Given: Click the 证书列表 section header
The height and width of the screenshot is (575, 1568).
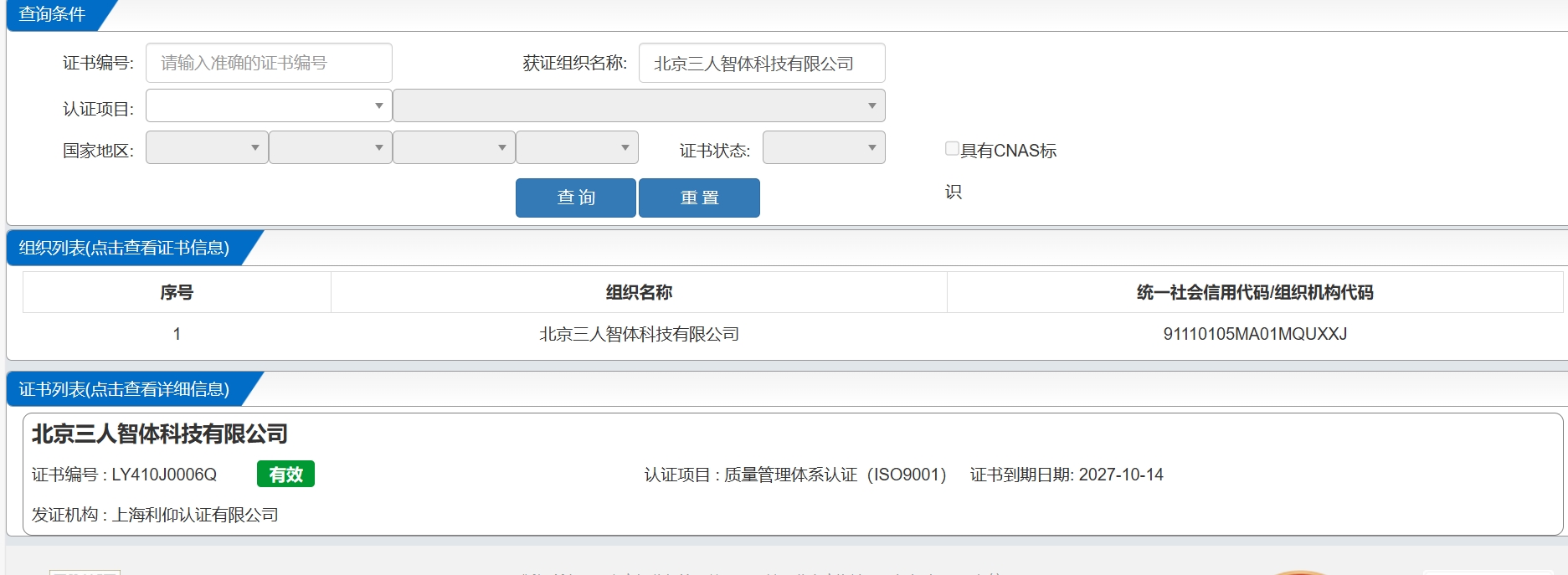Looking at the screenshot, I should coord(124,389).
